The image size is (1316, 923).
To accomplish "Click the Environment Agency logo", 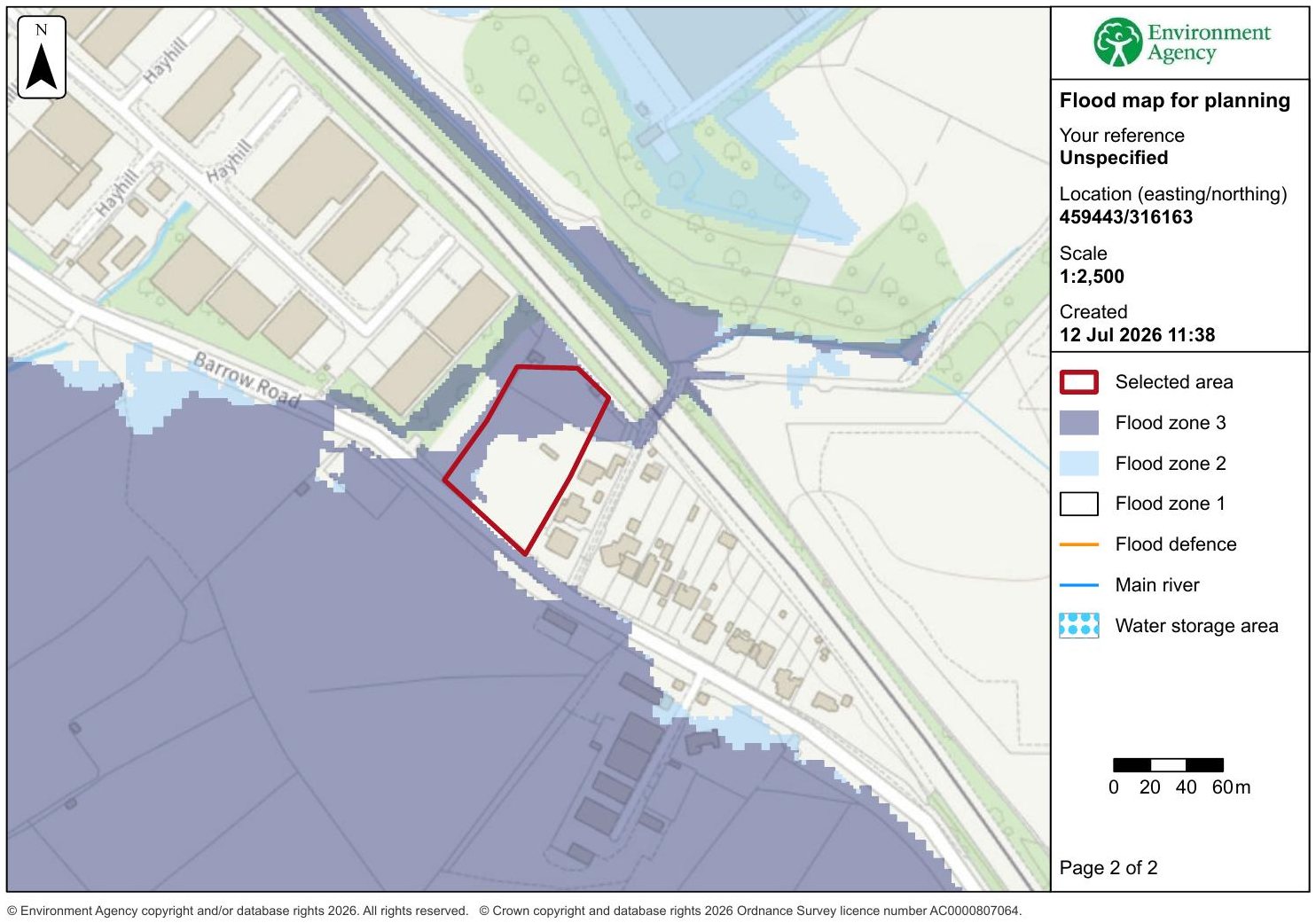I will coord(1181,43).
